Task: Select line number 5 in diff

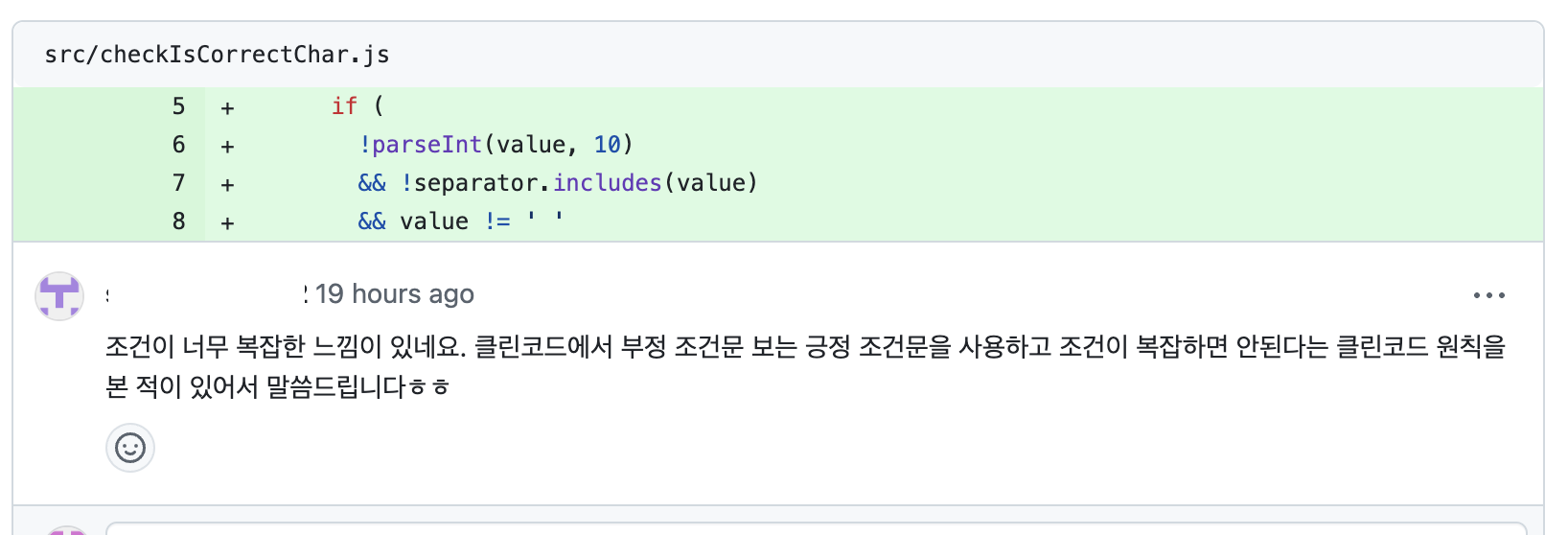Action: (178, 106)
